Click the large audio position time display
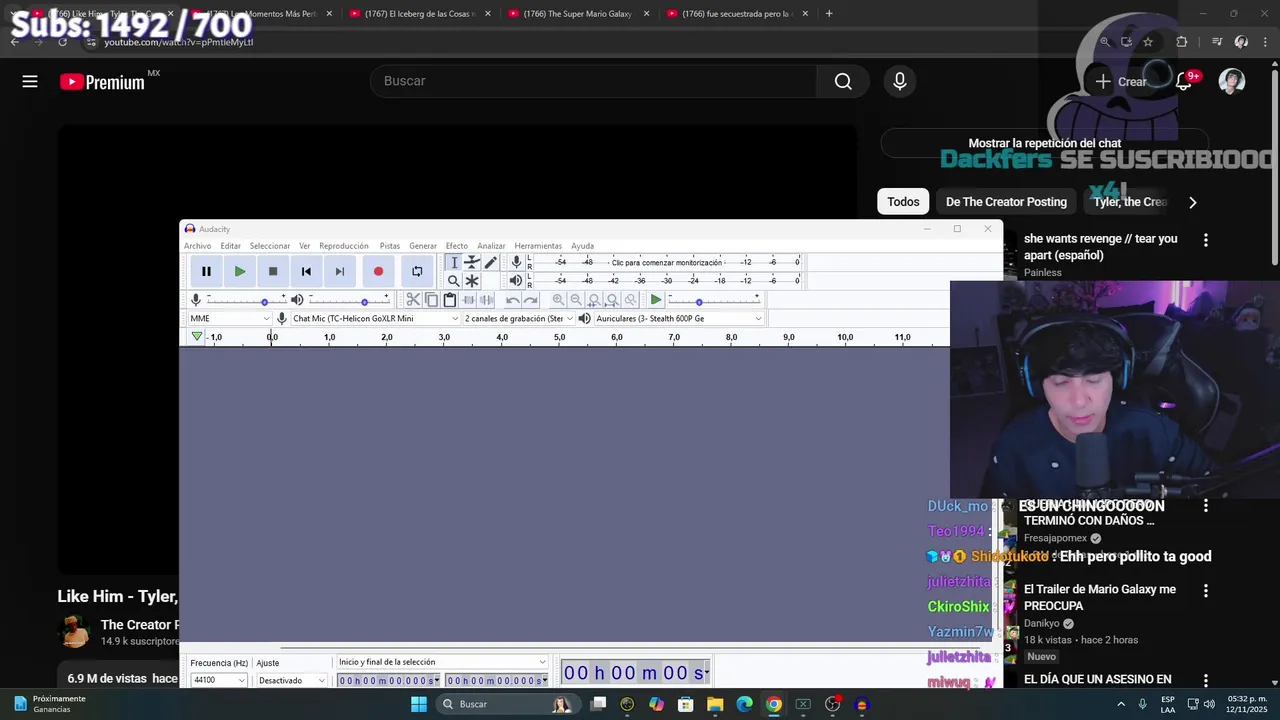 635,673
